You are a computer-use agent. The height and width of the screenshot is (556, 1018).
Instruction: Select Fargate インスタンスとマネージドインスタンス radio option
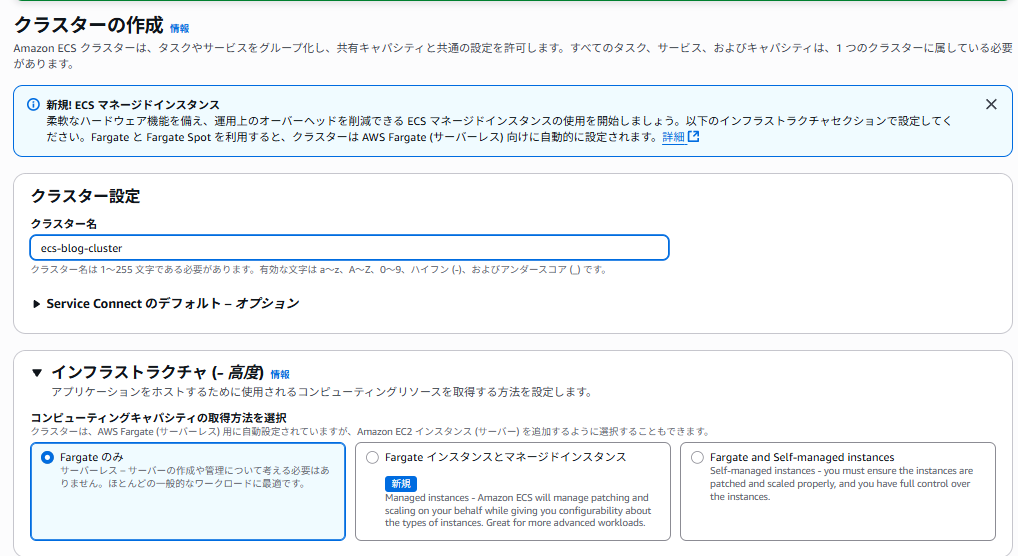click(x=373, y=457)
